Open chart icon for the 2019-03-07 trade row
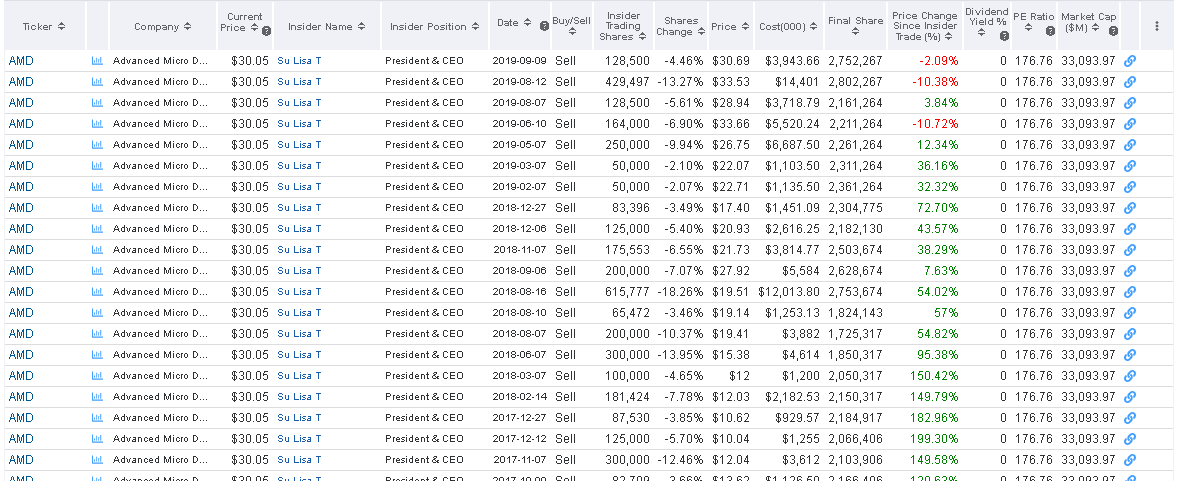This screenshot has width=1195, height=481. pyautogui.click(x=97, y=165)
